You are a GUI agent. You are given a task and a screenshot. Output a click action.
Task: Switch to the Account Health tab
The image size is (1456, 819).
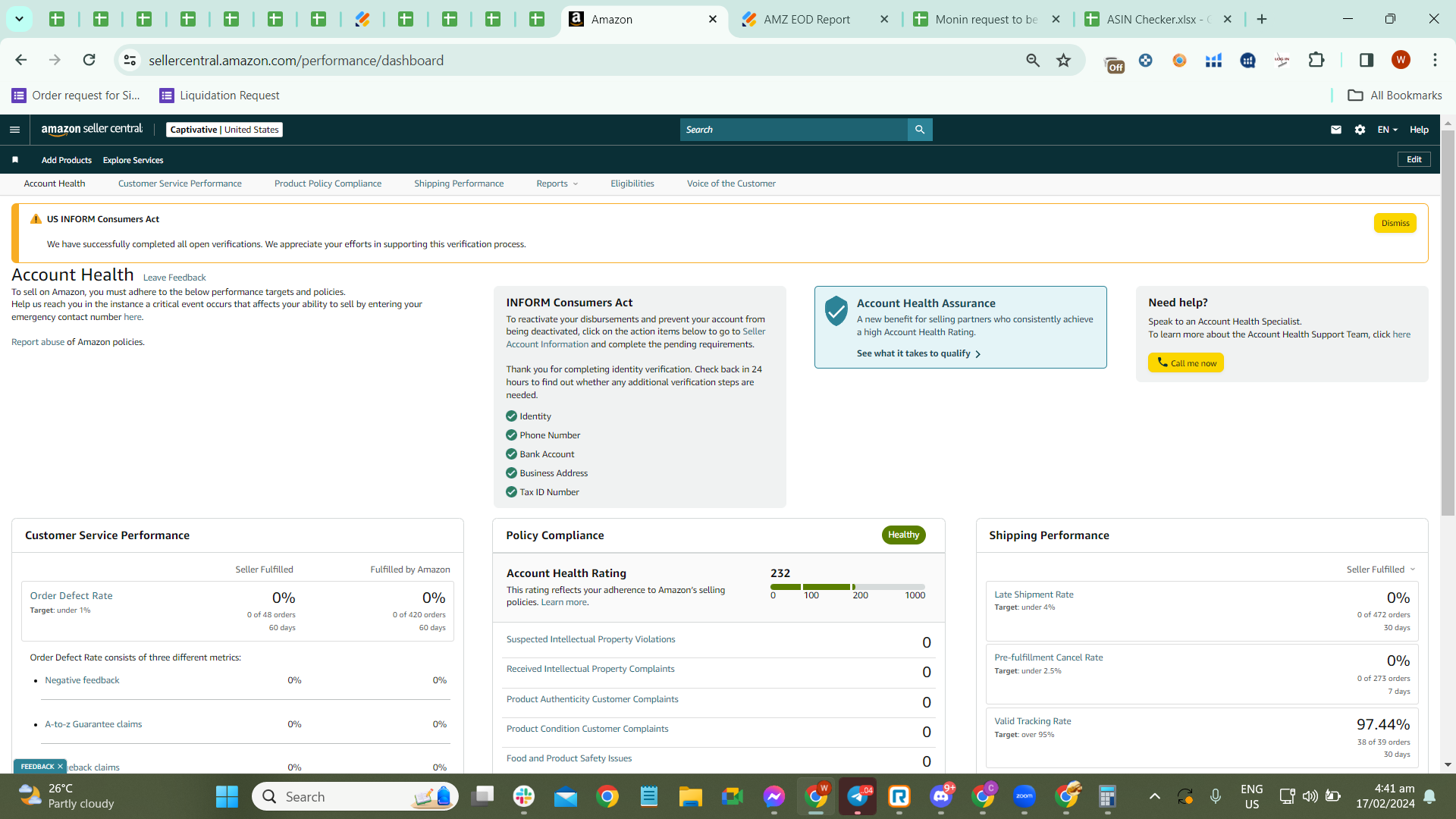[55, 184]
